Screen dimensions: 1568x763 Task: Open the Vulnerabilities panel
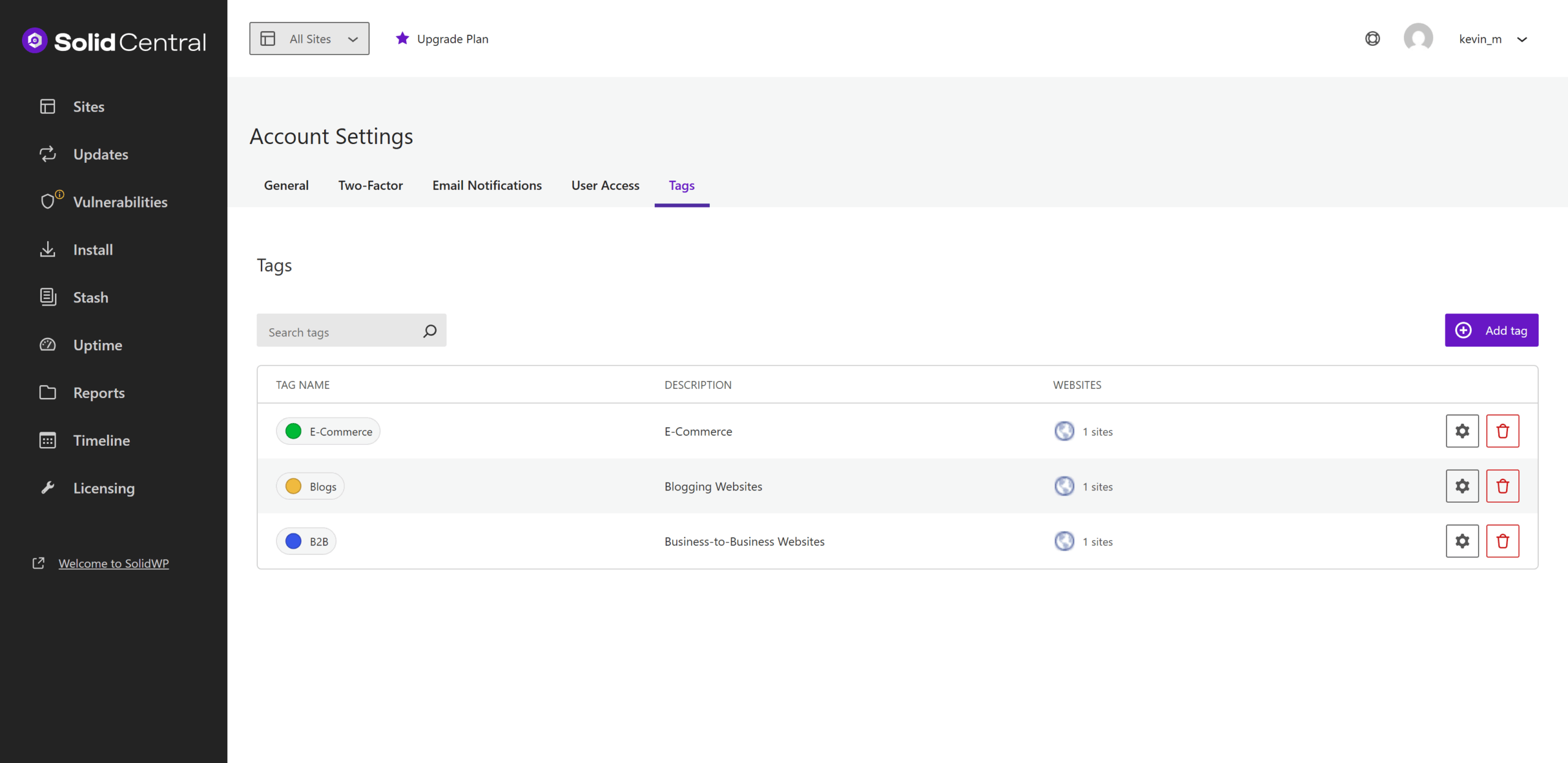coord(121,201)
